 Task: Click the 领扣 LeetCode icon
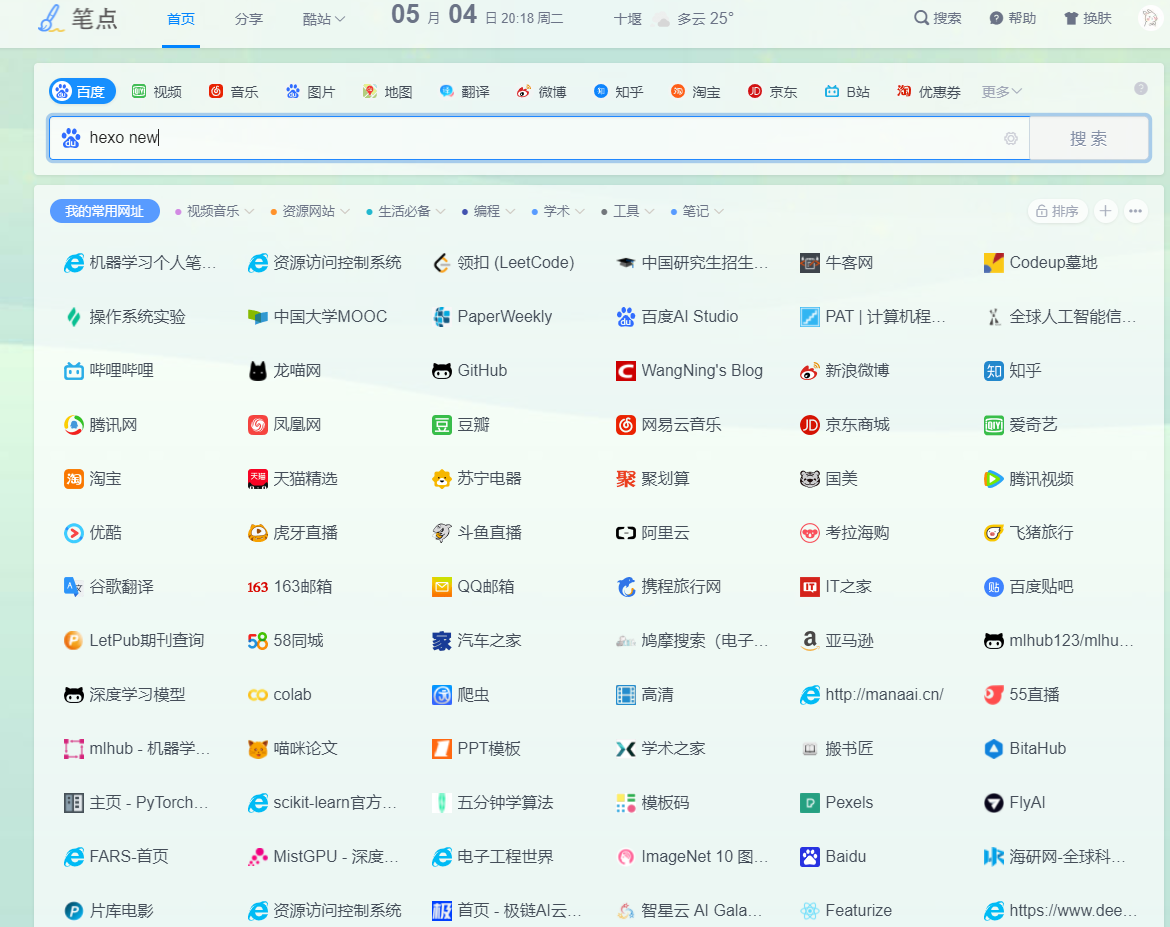click(442, 263)
